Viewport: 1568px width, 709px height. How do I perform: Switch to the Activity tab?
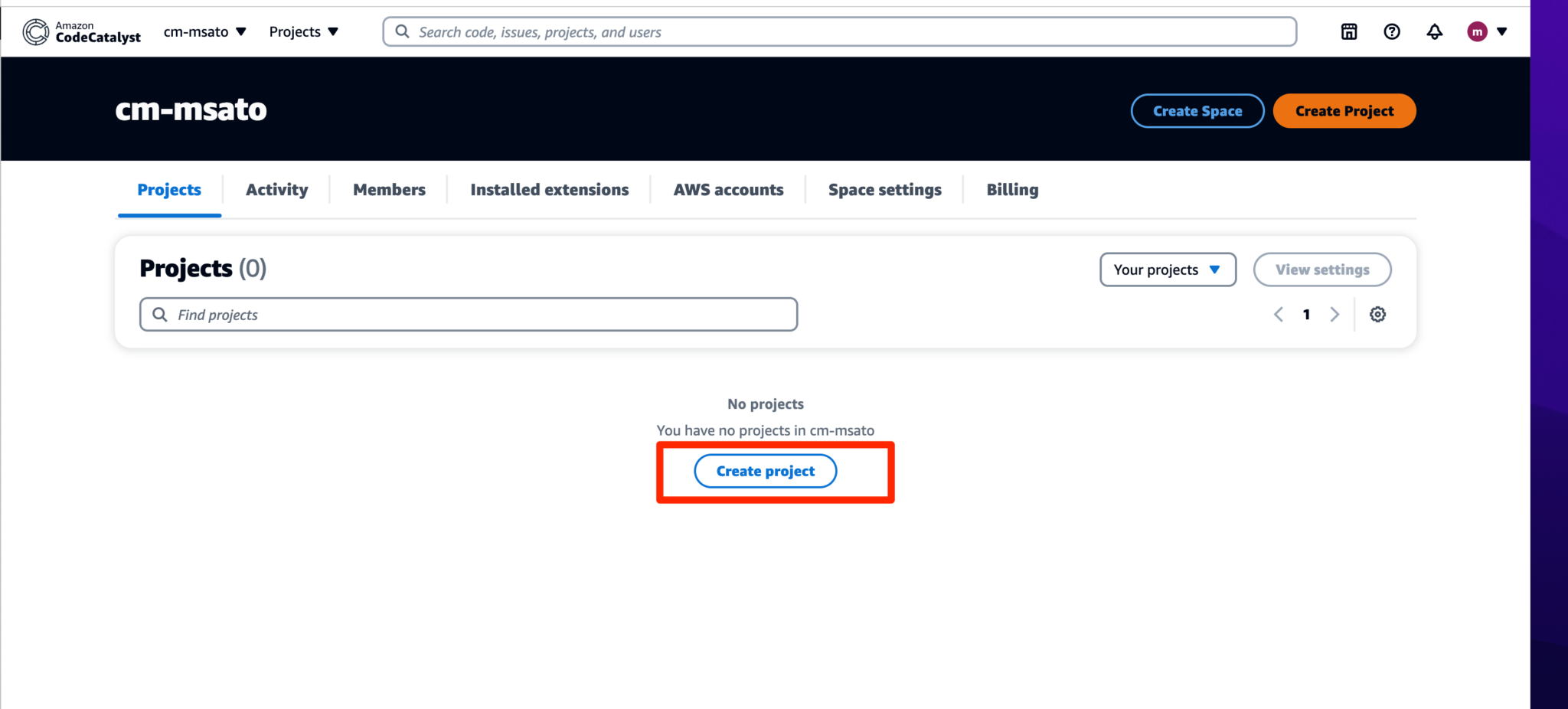coord(276,189)
